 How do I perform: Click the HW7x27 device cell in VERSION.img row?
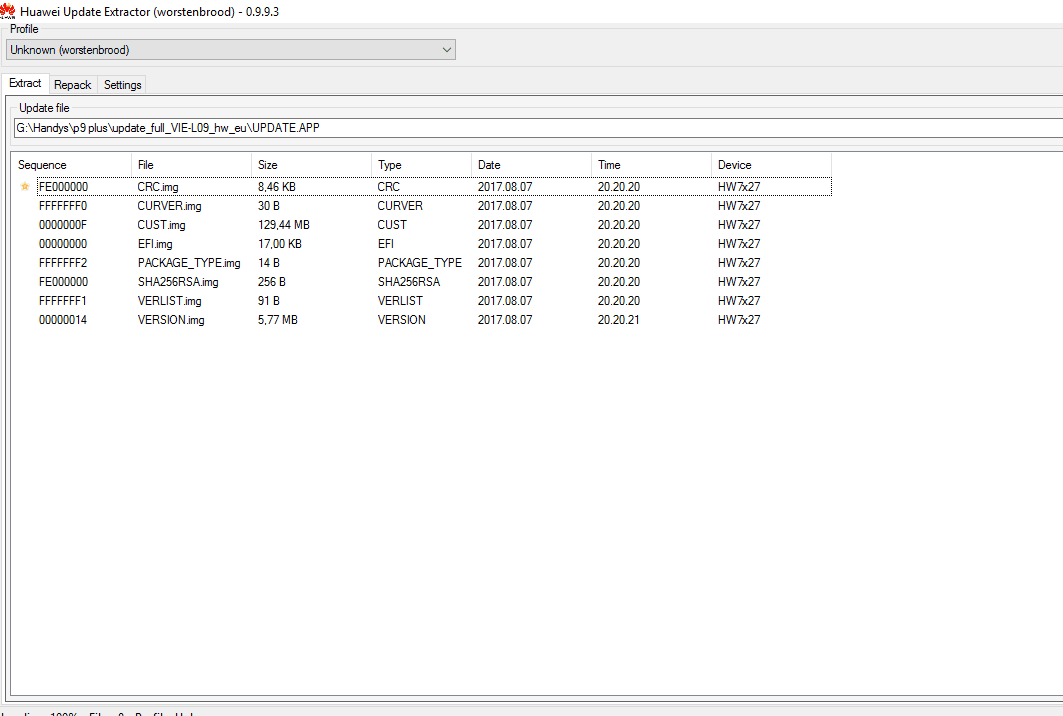coord(739,319)
